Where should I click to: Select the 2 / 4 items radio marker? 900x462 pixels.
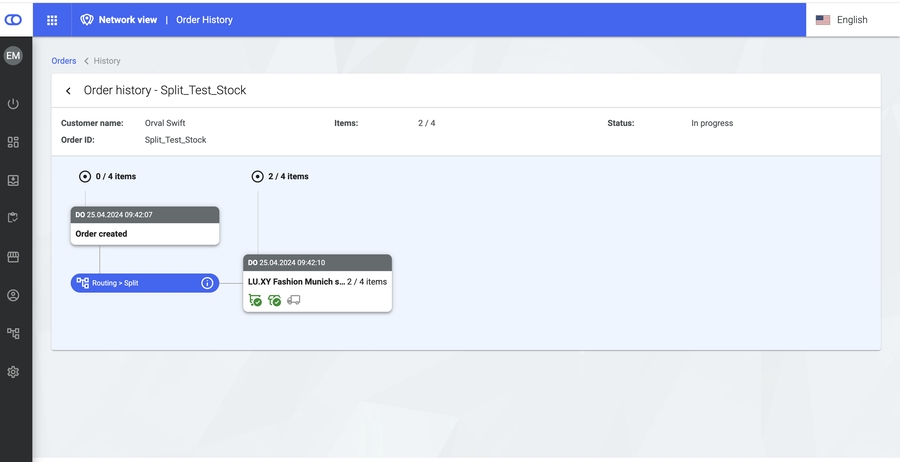(258, 176)
